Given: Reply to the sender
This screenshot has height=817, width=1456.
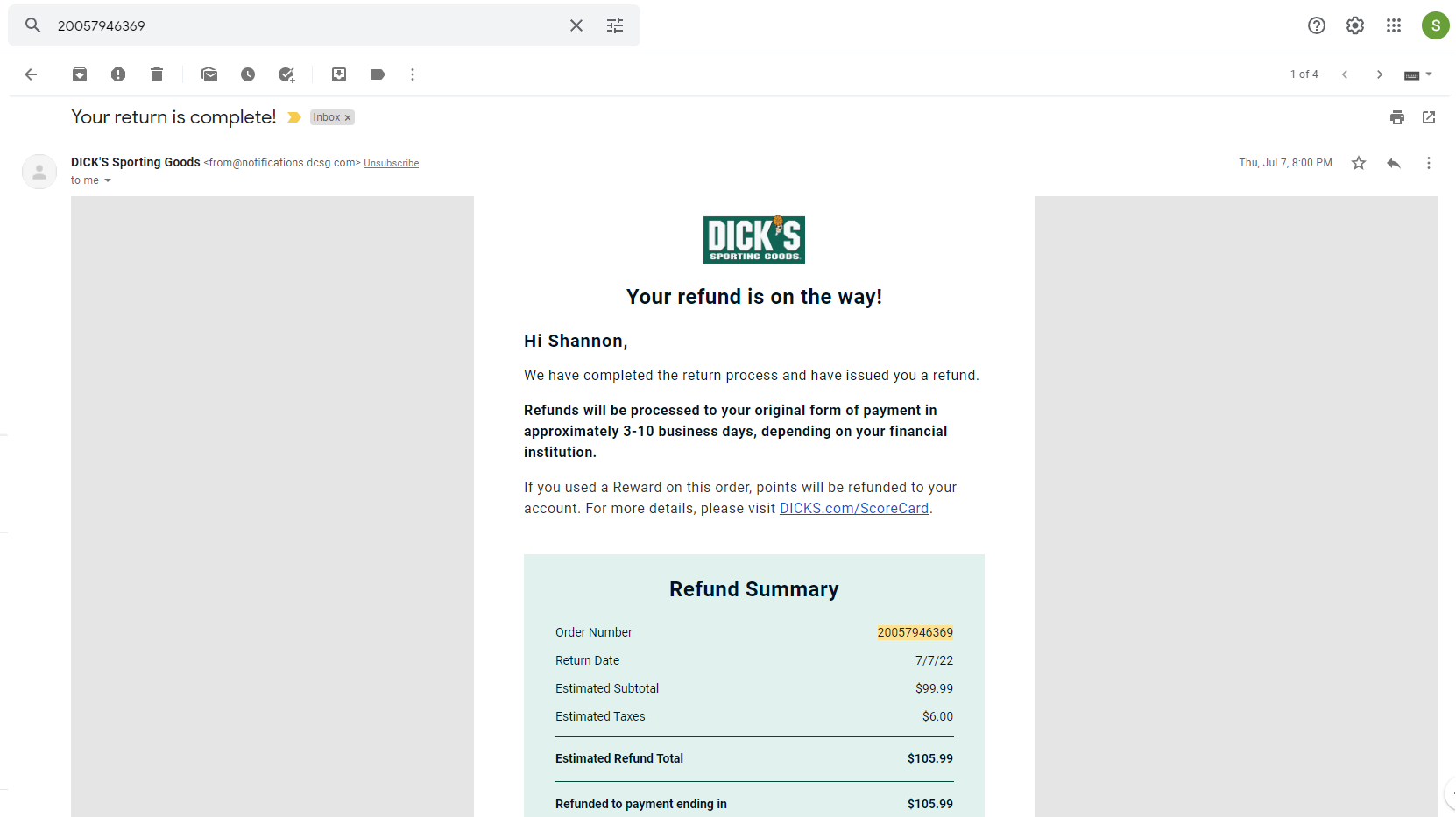Looking at the screenshot, I should pyautogui.click(x=1394, y=163).
